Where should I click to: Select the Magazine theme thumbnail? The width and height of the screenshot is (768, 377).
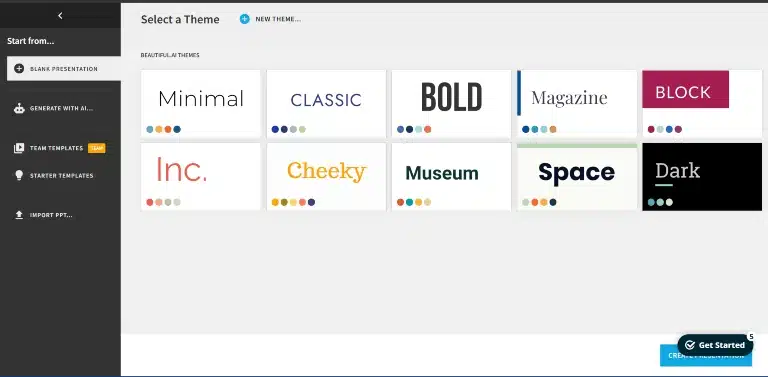pyautogui.click(x=577, y=103)
